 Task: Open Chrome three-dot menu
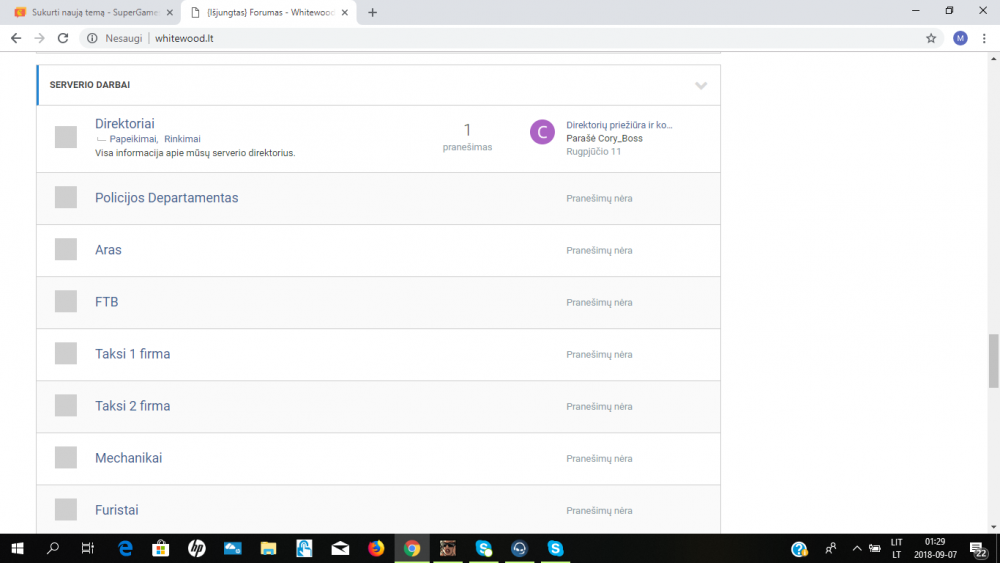tap(984, 38)
